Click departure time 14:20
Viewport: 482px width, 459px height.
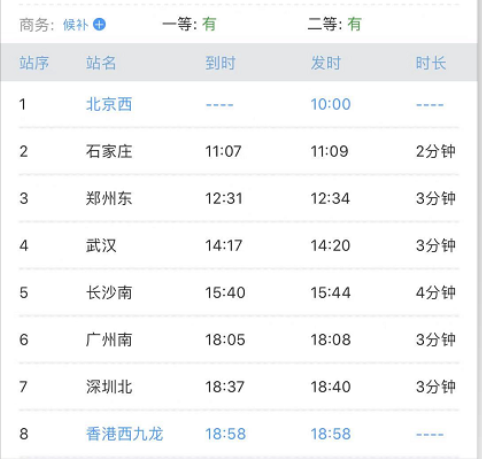(x=330, y=246)
